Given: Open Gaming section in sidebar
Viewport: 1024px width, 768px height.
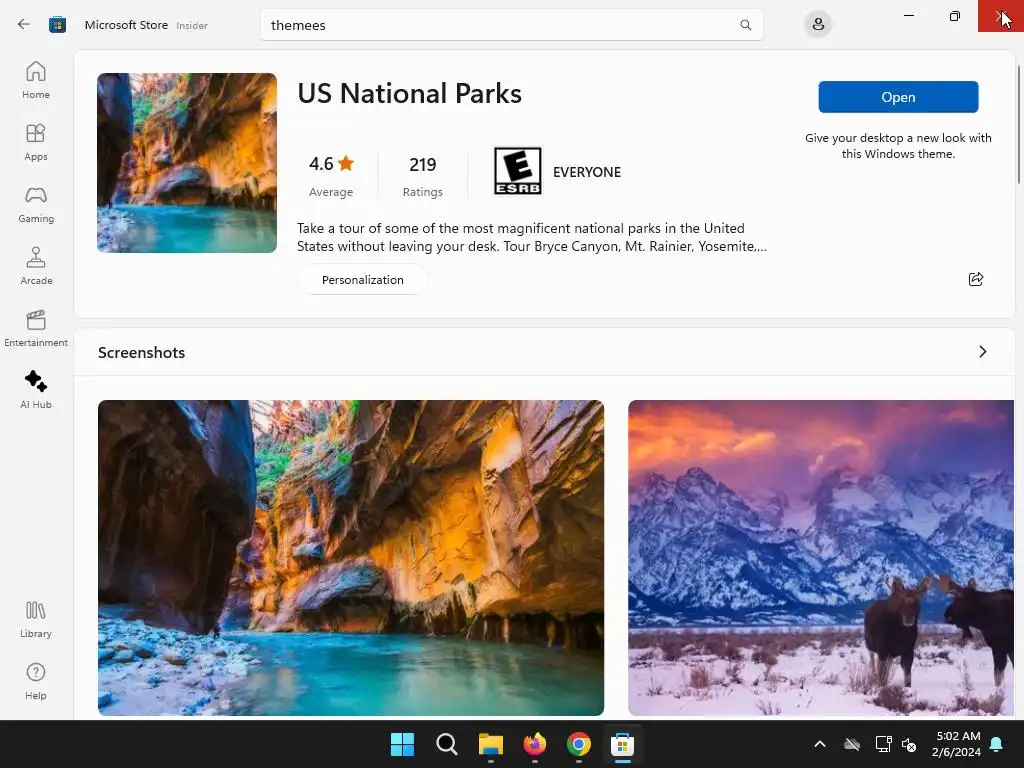Looking at the screenshot, I should pos(36,204).
